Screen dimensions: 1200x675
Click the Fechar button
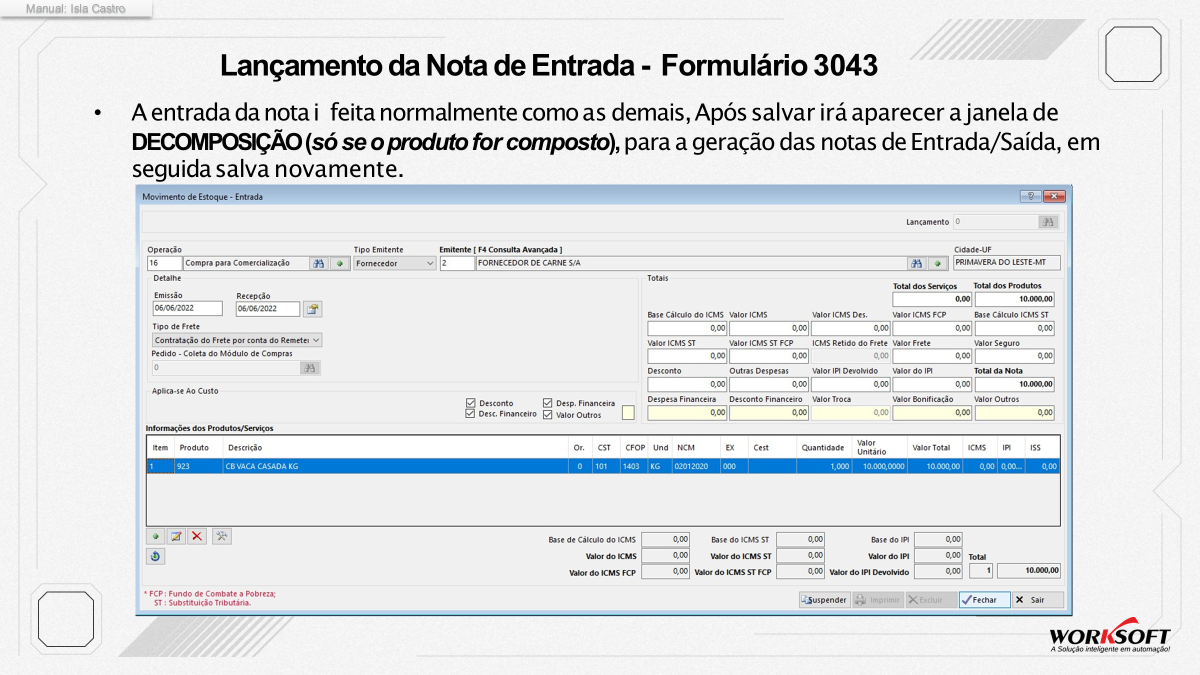984,600
